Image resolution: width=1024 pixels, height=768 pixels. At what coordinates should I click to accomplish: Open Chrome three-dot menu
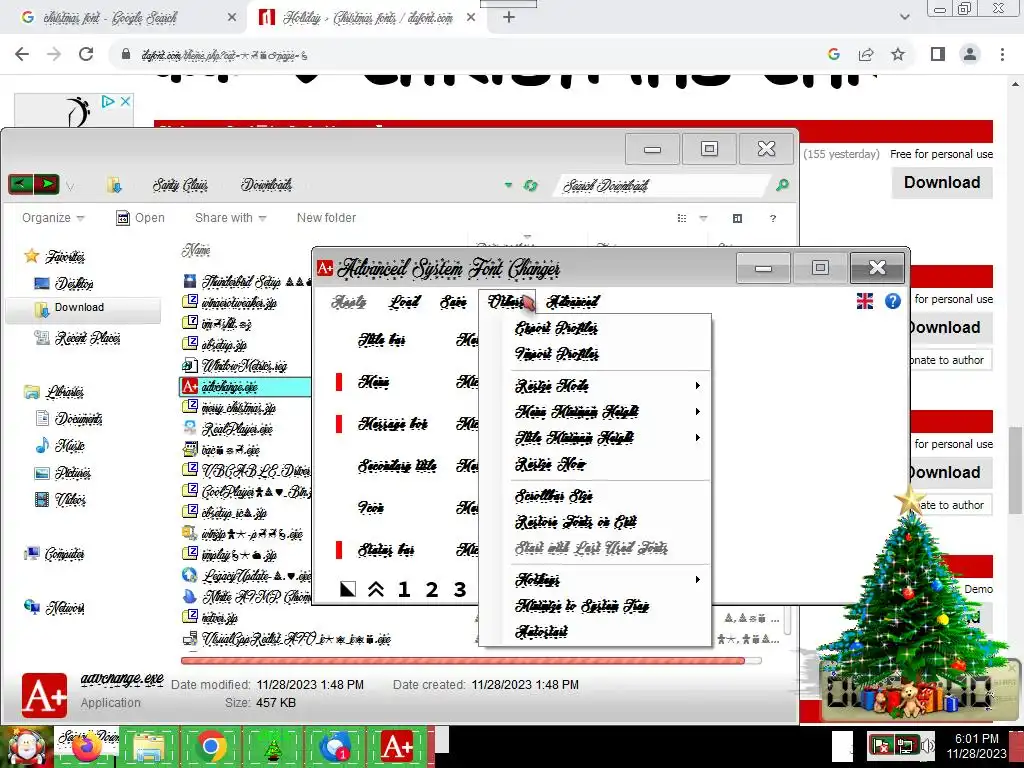click(1002, 54)
